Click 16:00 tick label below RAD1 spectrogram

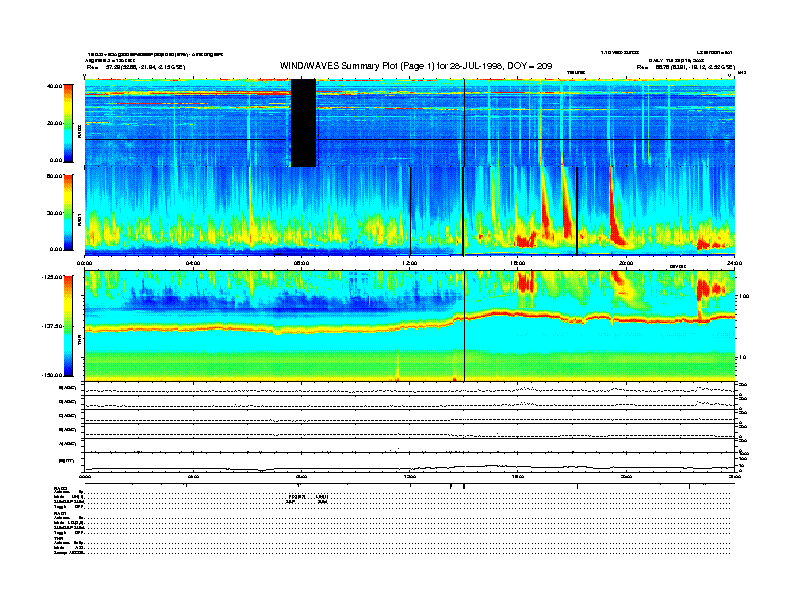click(518, 263)
